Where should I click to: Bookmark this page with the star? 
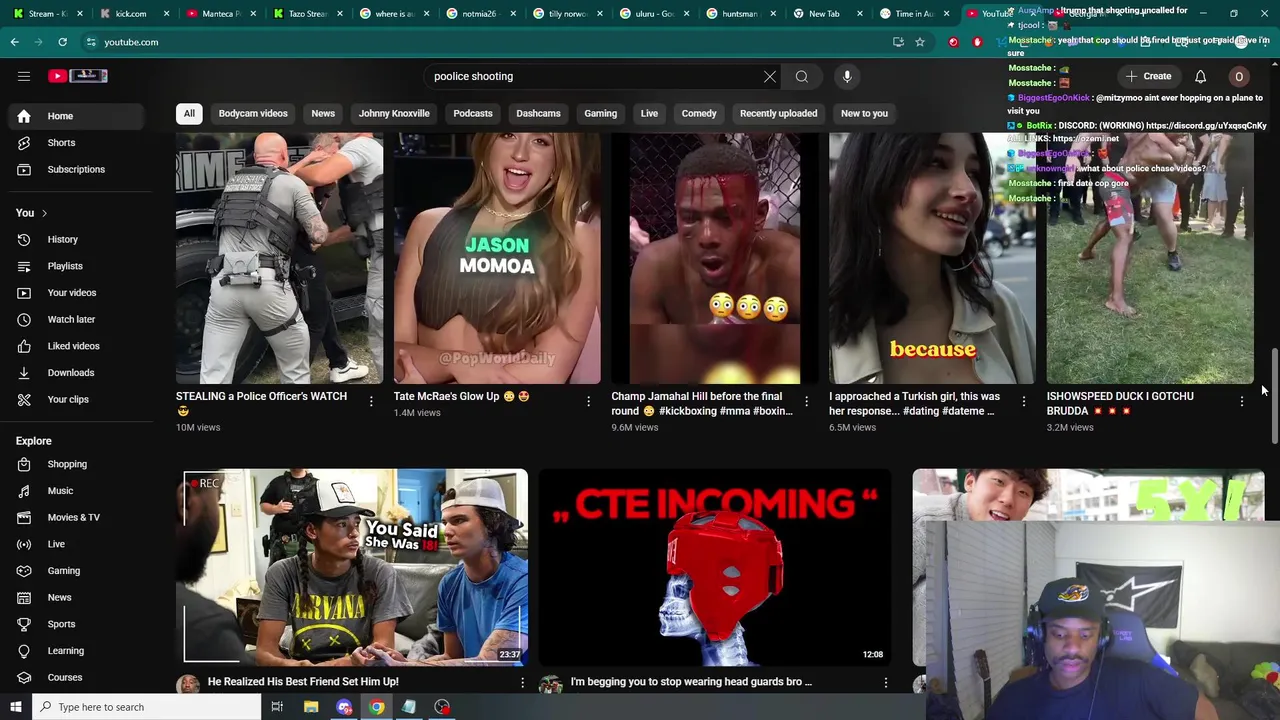click(x=920, y=42)
